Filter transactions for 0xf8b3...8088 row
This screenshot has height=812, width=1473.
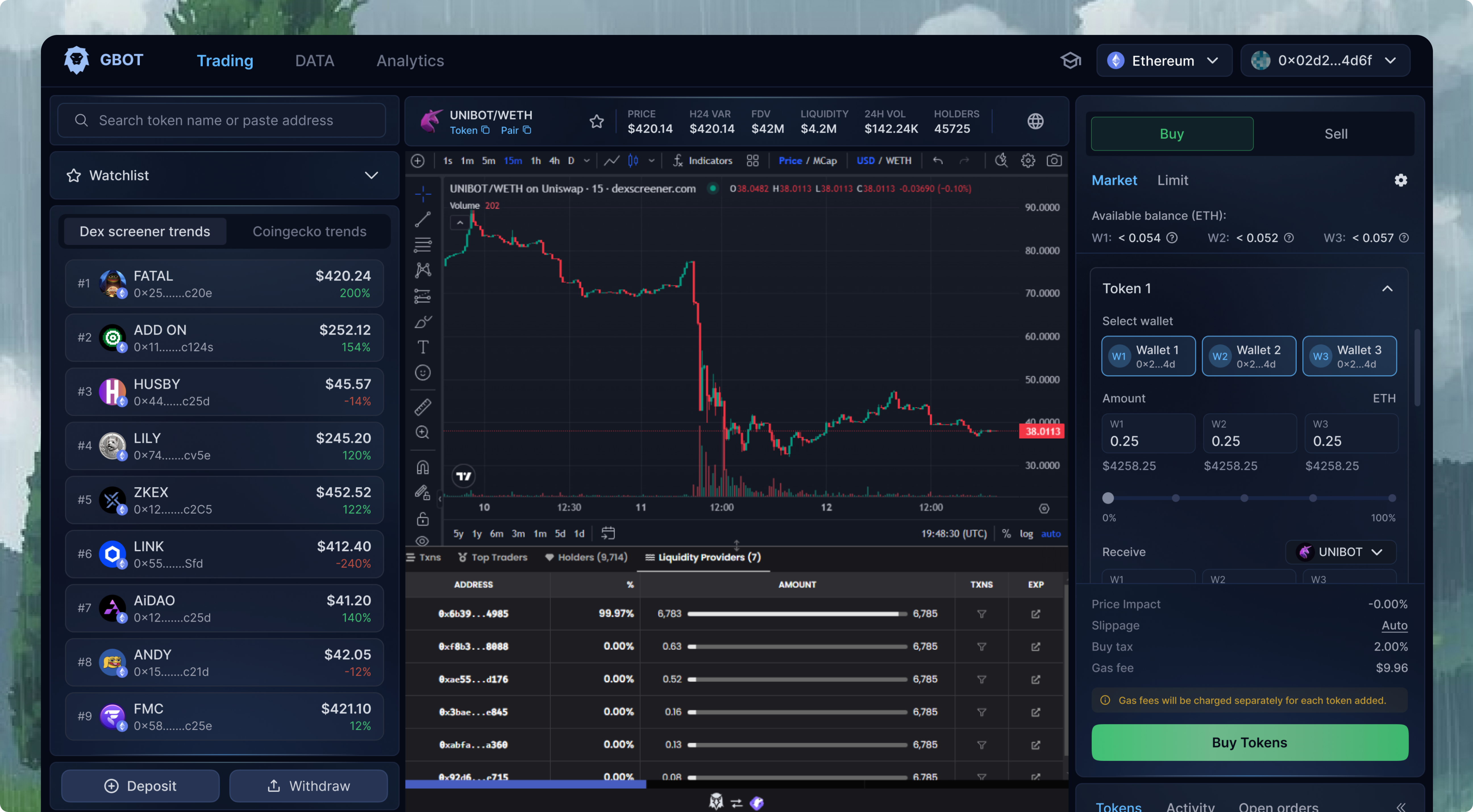(981, 647)
